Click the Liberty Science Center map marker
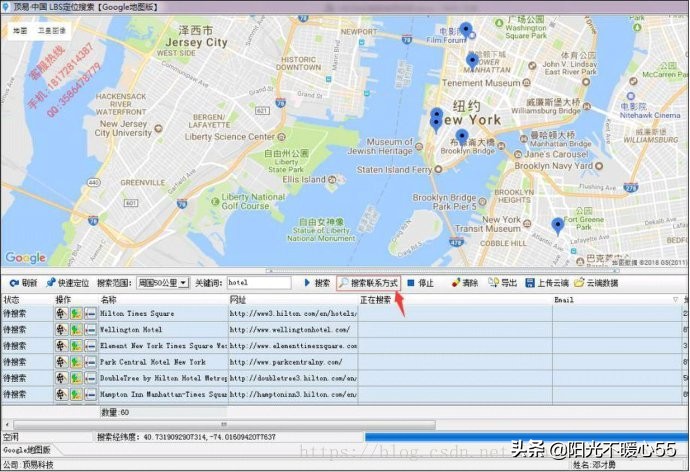Image resolution: width=690 pixels, height=472 pixels. point(282,137)
